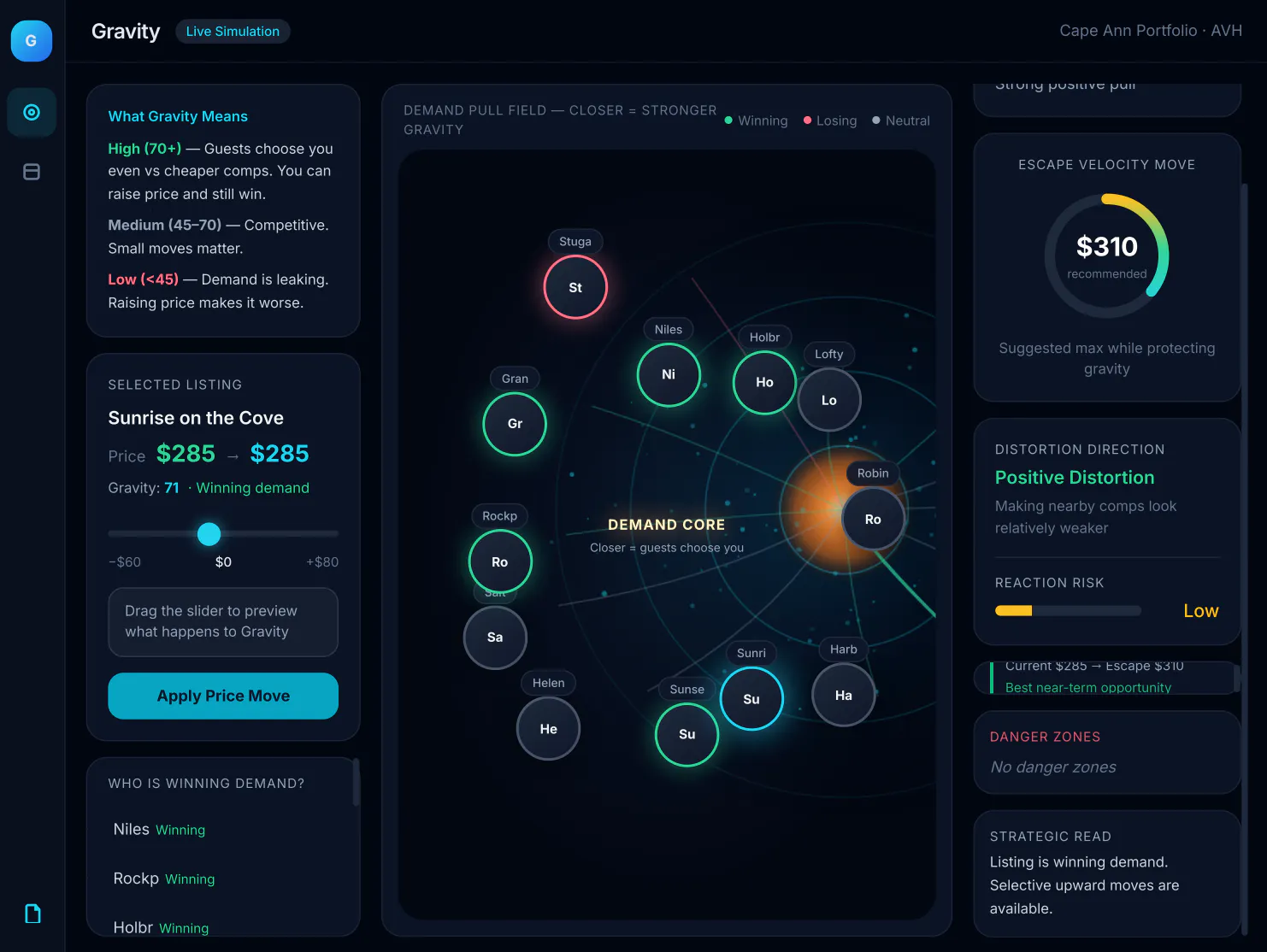Click the DEMAND CORE label
The height and width of the screenshot is (952, 1267).
click(667, 525)
